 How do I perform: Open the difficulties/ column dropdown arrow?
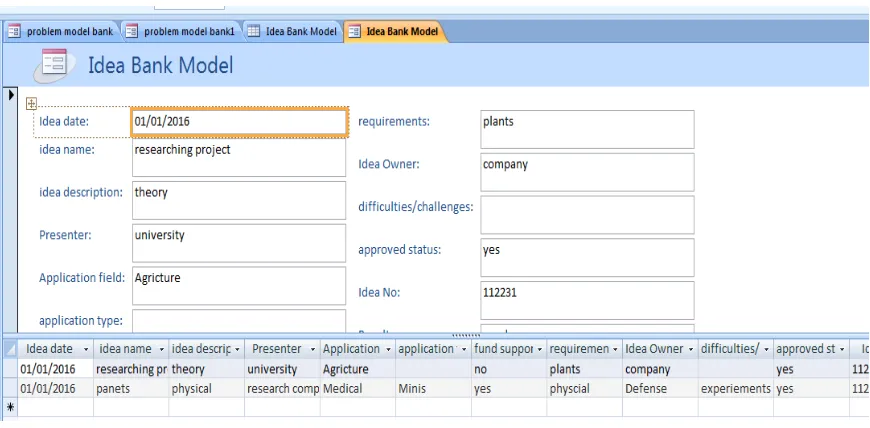[x=766, y=350]
